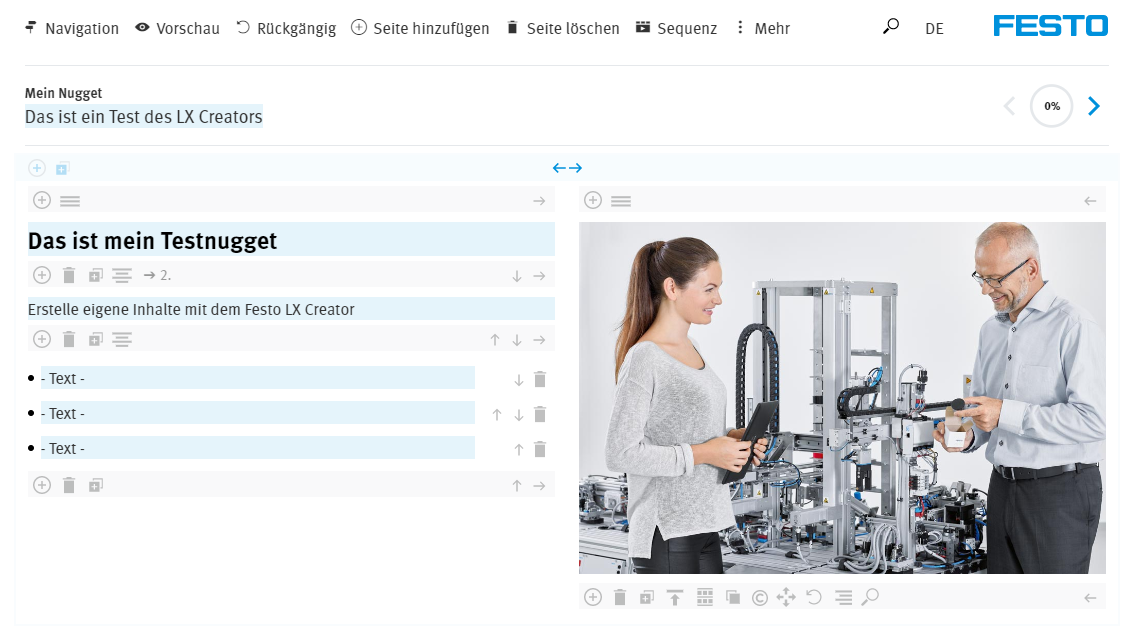Add a new element with the plus icon above the heading
This screenshot has width=1132, height=640.
click(42, 200)
